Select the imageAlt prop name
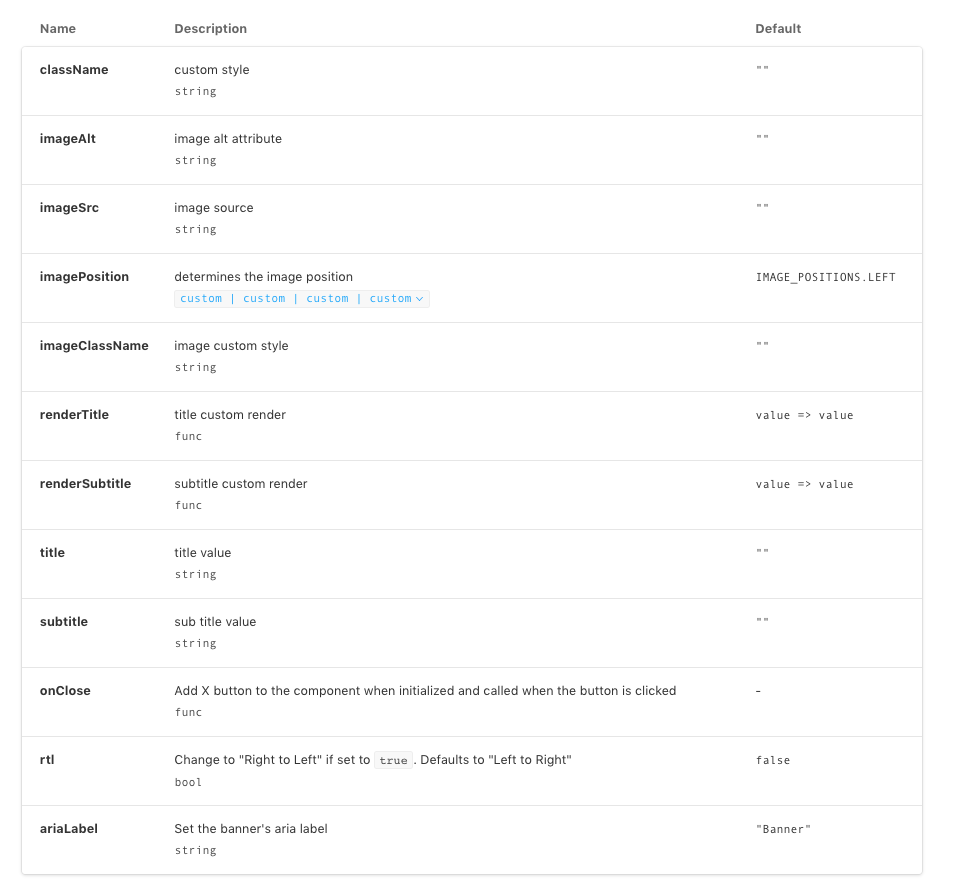The image size is (977, 885). (68, 139)
